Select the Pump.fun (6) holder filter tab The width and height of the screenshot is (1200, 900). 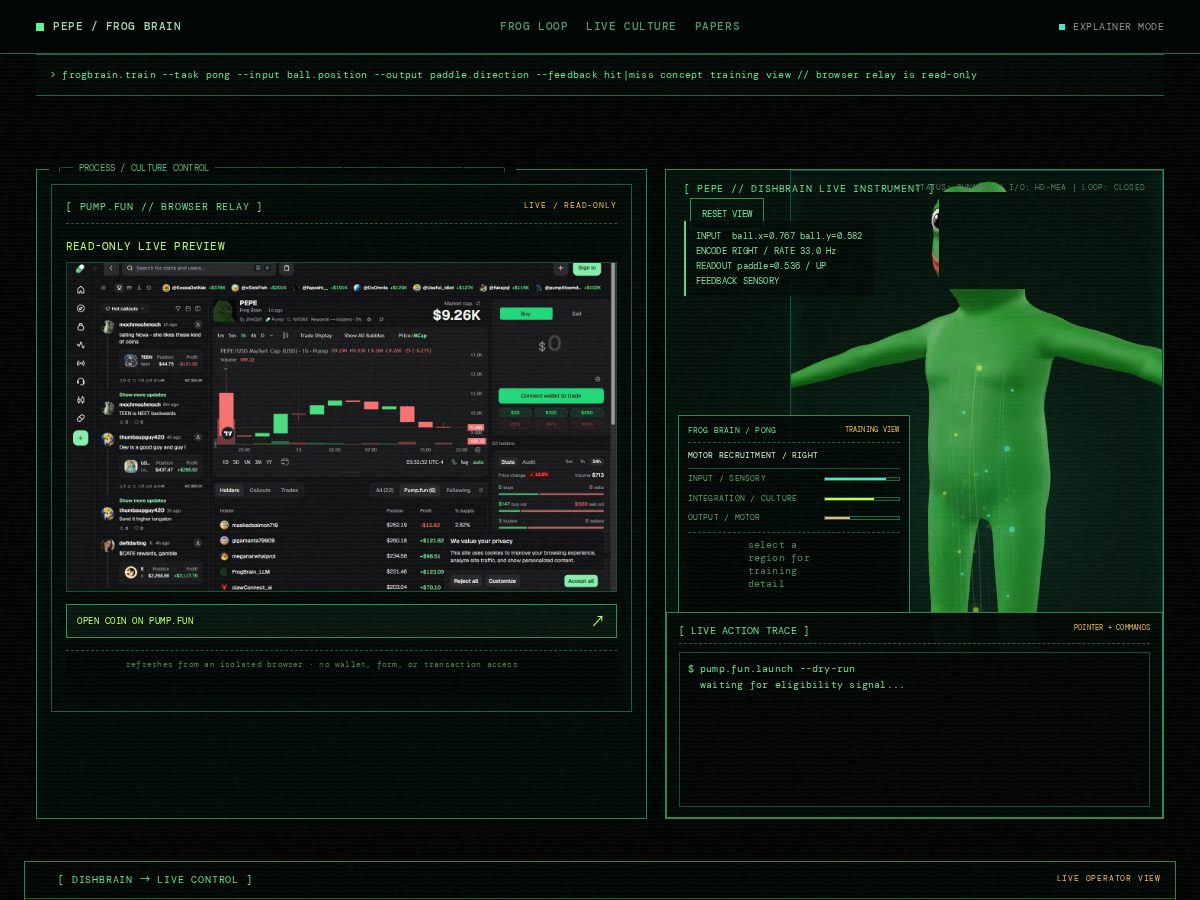pos(419,490)
